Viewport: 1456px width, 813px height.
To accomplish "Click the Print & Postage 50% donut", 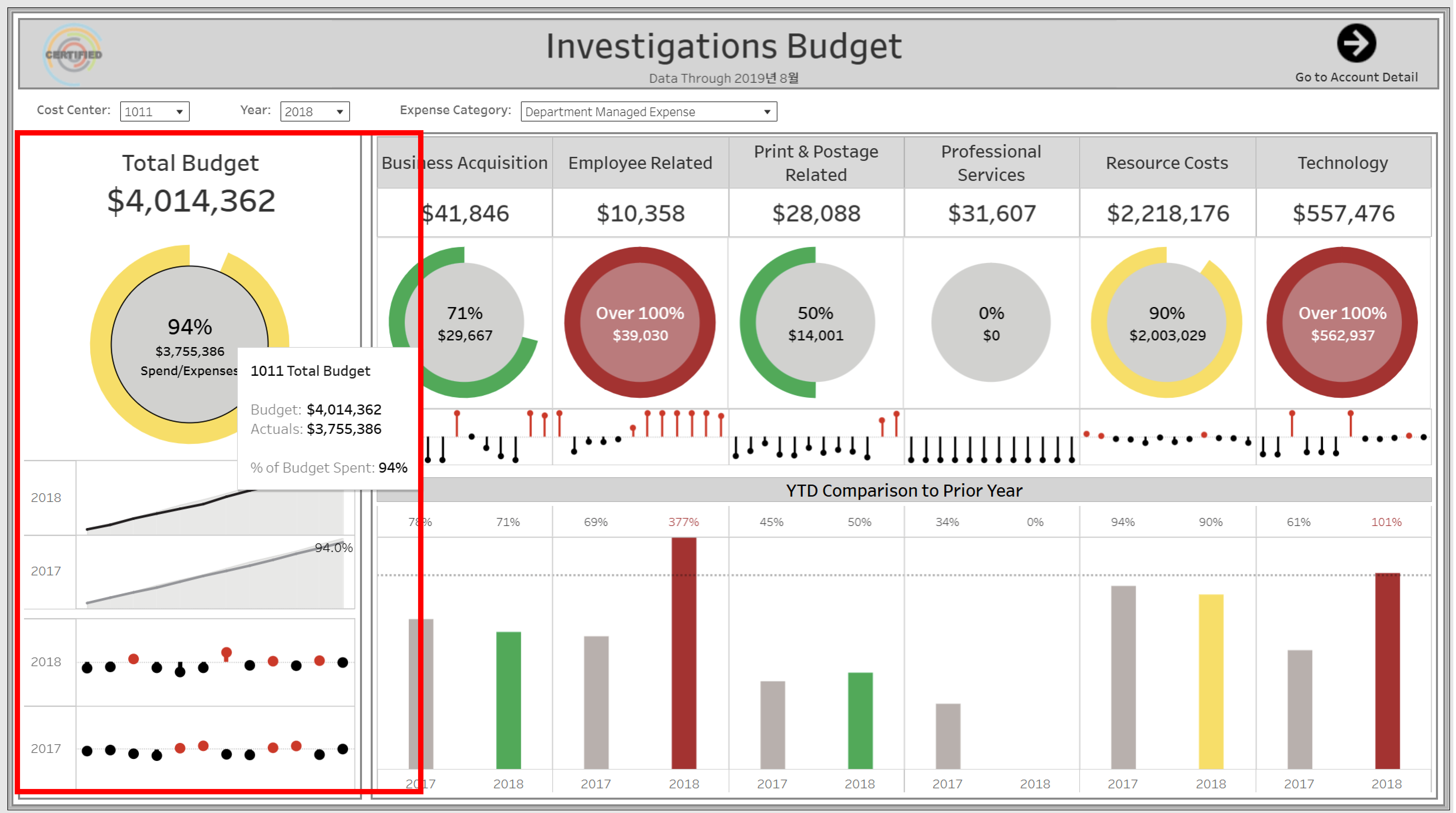I will [815, 323].
